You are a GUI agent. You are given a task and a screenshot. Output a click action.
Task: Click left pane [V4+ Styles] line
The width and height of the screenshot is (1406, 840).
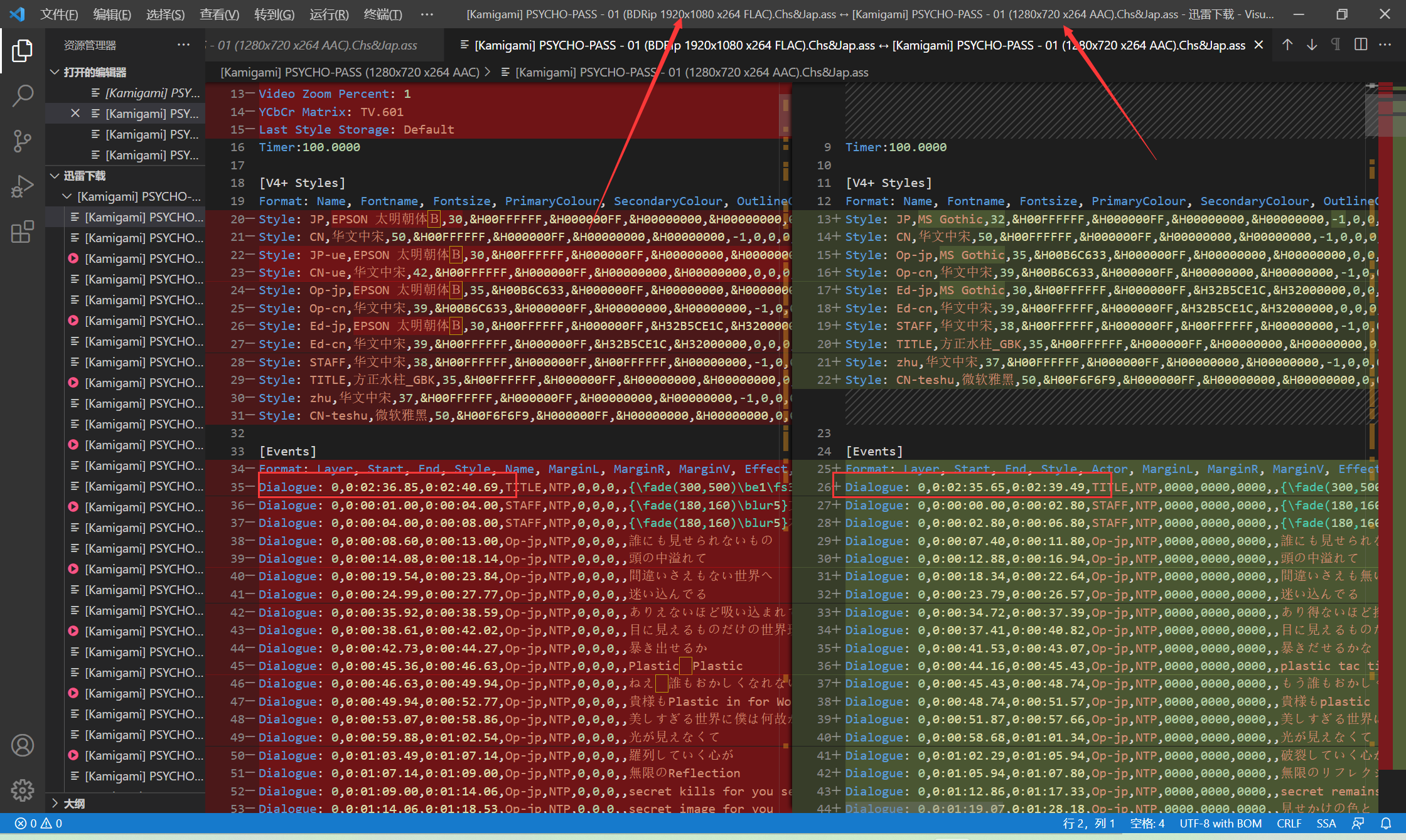302,183
